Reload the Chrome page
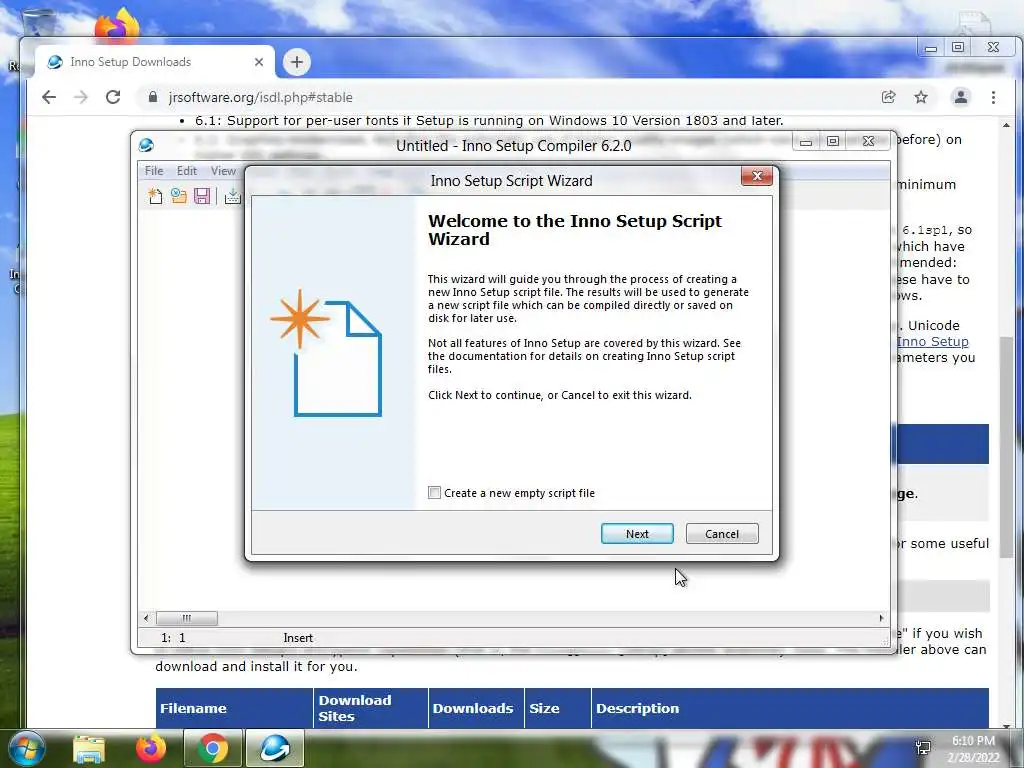Screen dimensions: 1024x768 click(x=113, y=97)
